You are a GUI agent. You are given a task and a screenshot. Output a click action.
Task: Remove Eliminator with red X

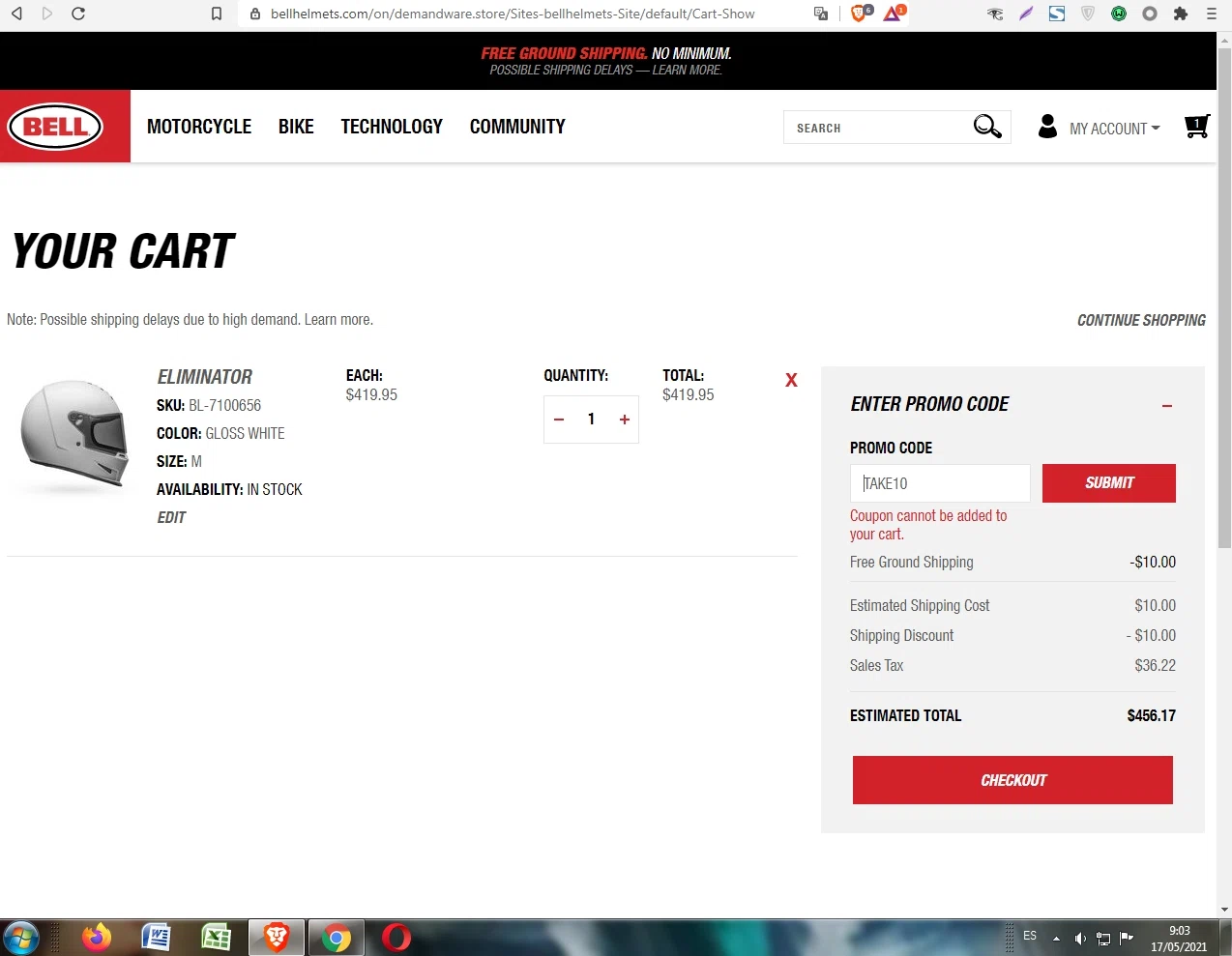pyautogui.click(x=791, y=380)
